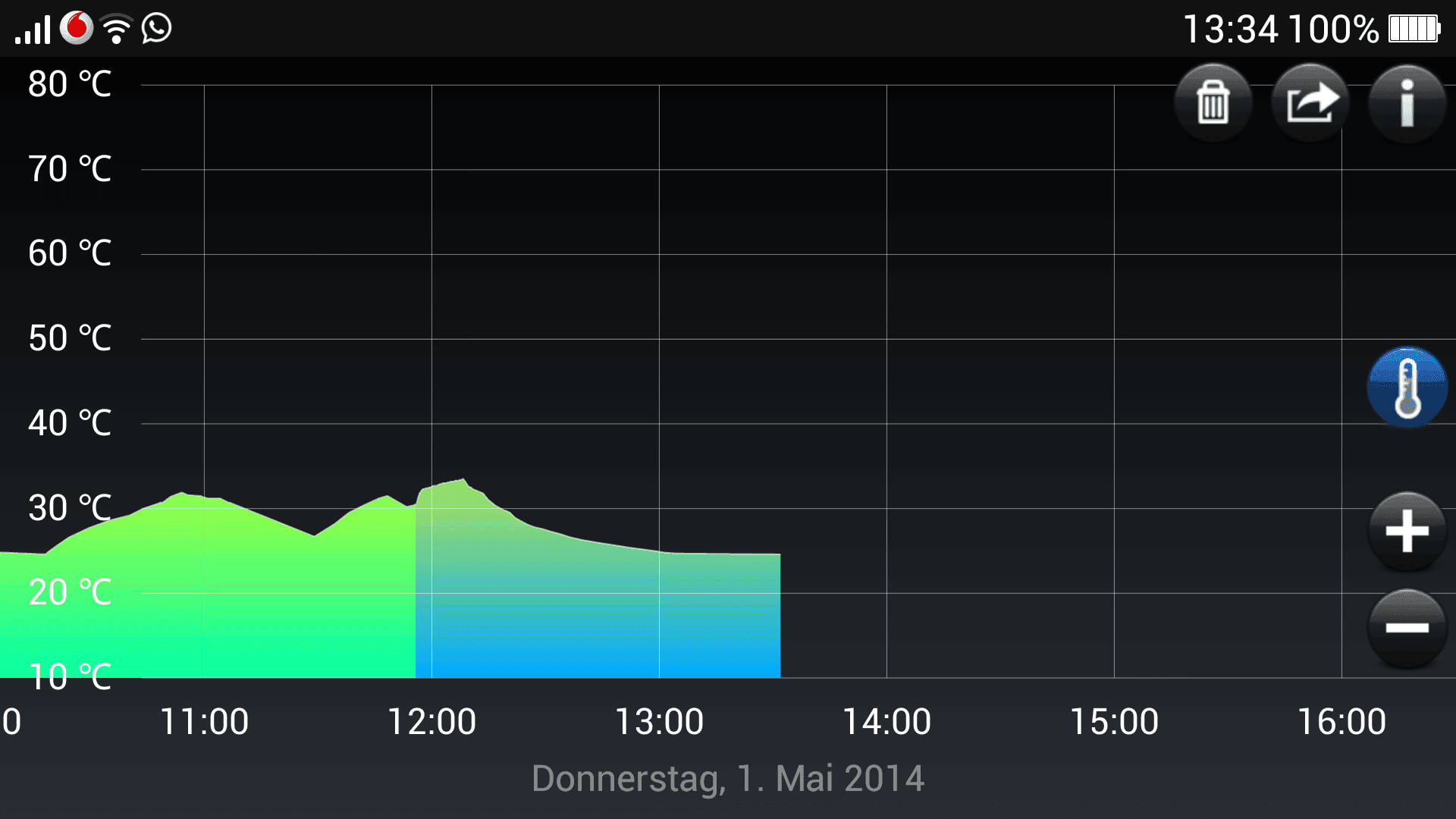Image resolution: width=1456 pixels, height=819 pixels.
Task: Click the 70 °C axis label
Action: click(70, 169)
